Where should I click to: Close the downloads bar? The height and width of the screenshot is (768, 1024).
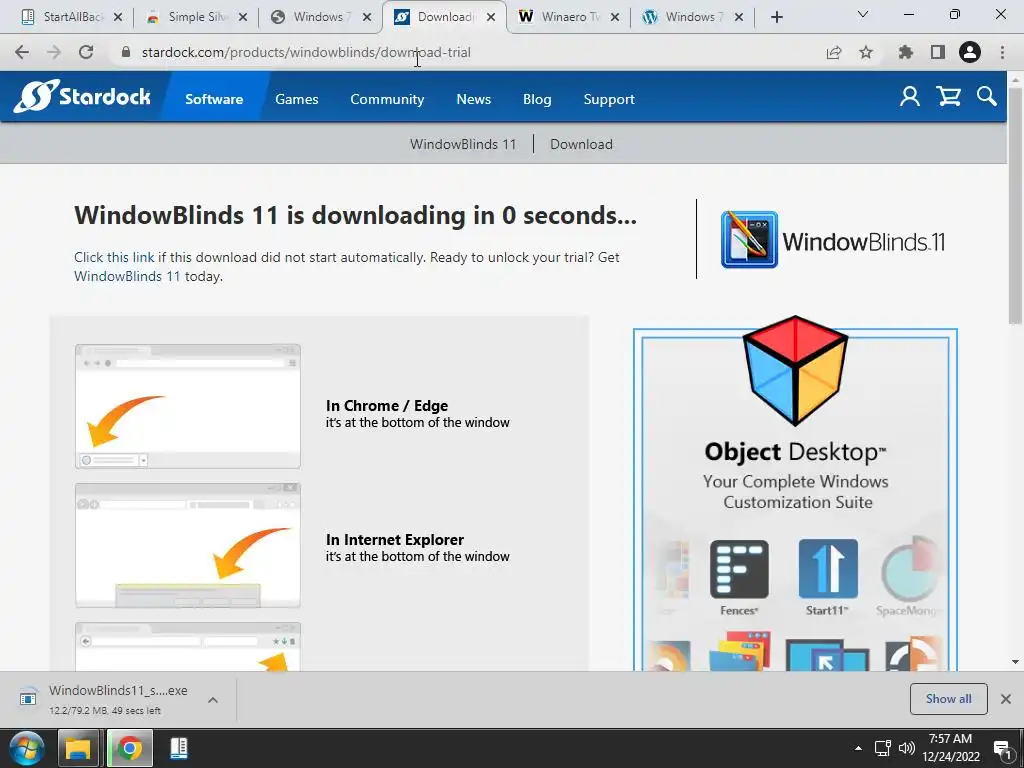pos(1006,699)
